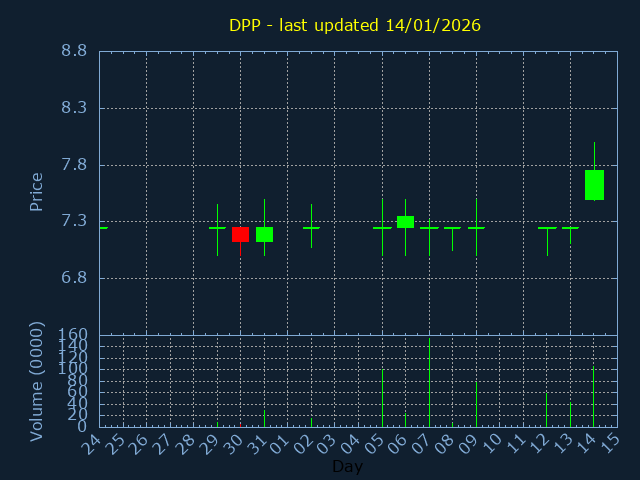Click the 8.8 price tick label
Viewport: 640px width, 480px height.
click(73, 51)
